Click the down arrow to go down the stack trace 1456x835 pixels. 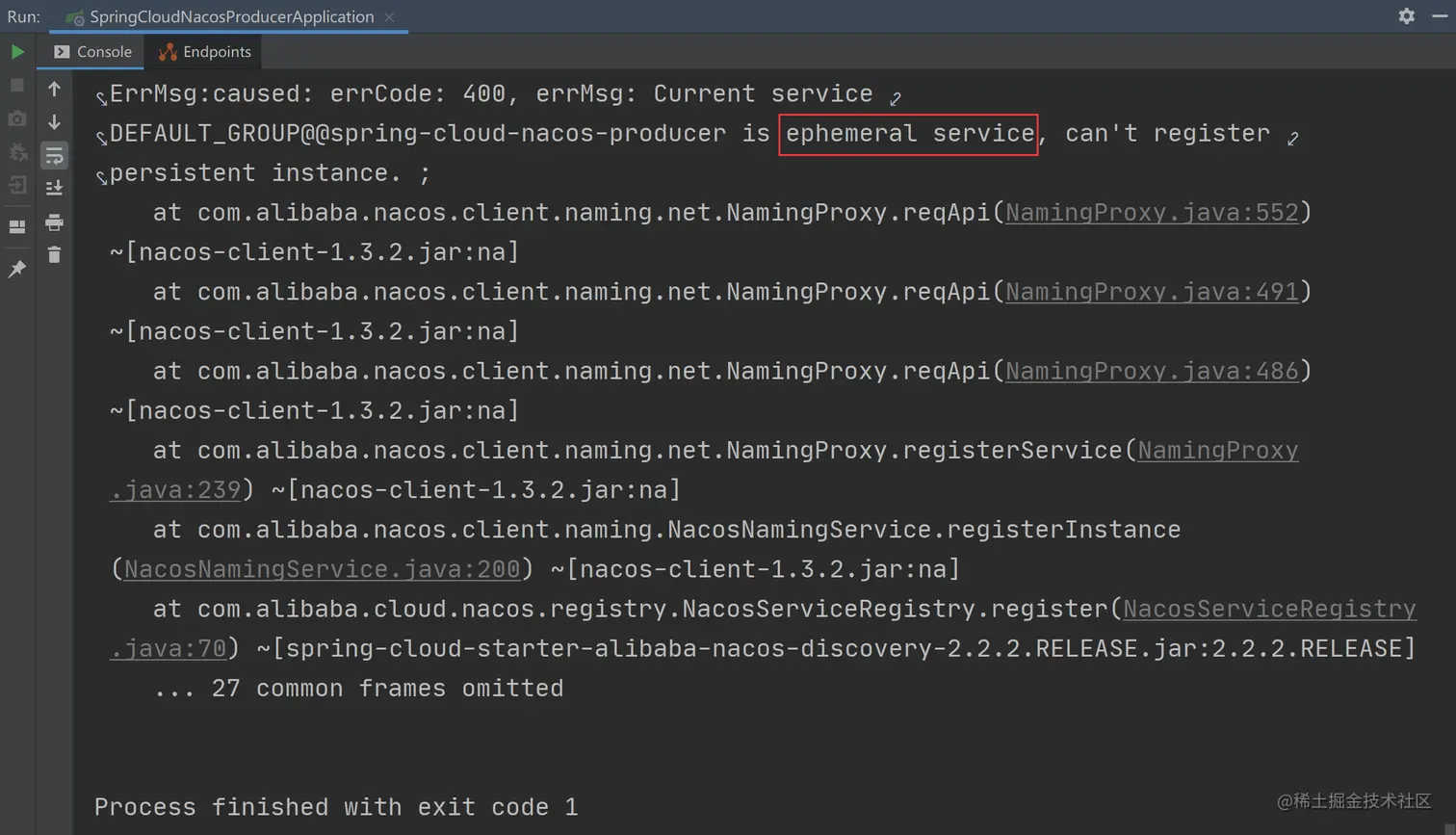tap(54, 122)
